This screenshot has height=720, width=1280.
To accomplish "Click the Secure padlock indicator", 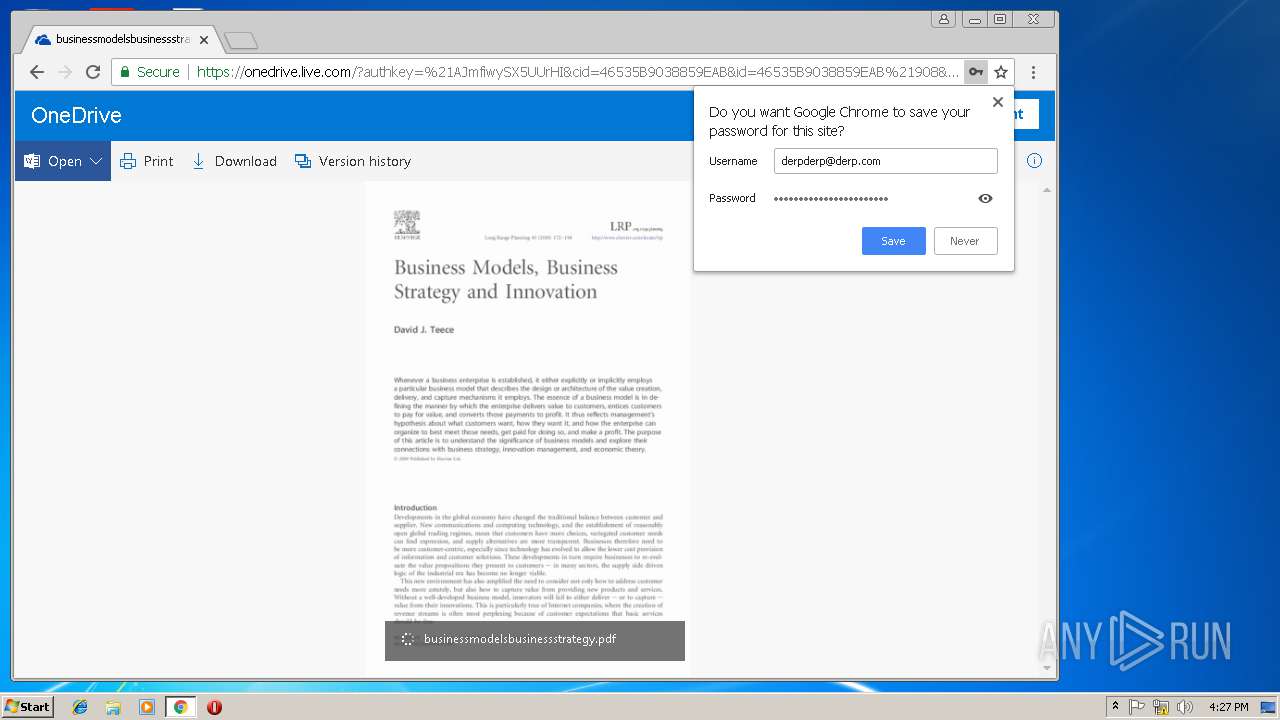I will pos(150,72).
